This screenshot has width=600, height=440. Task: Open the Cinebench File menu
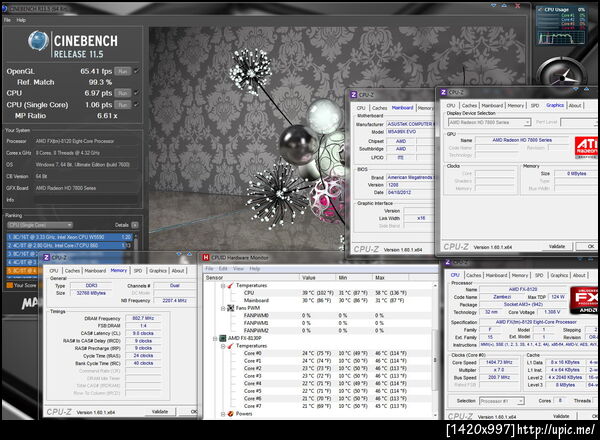pos(7,20)
